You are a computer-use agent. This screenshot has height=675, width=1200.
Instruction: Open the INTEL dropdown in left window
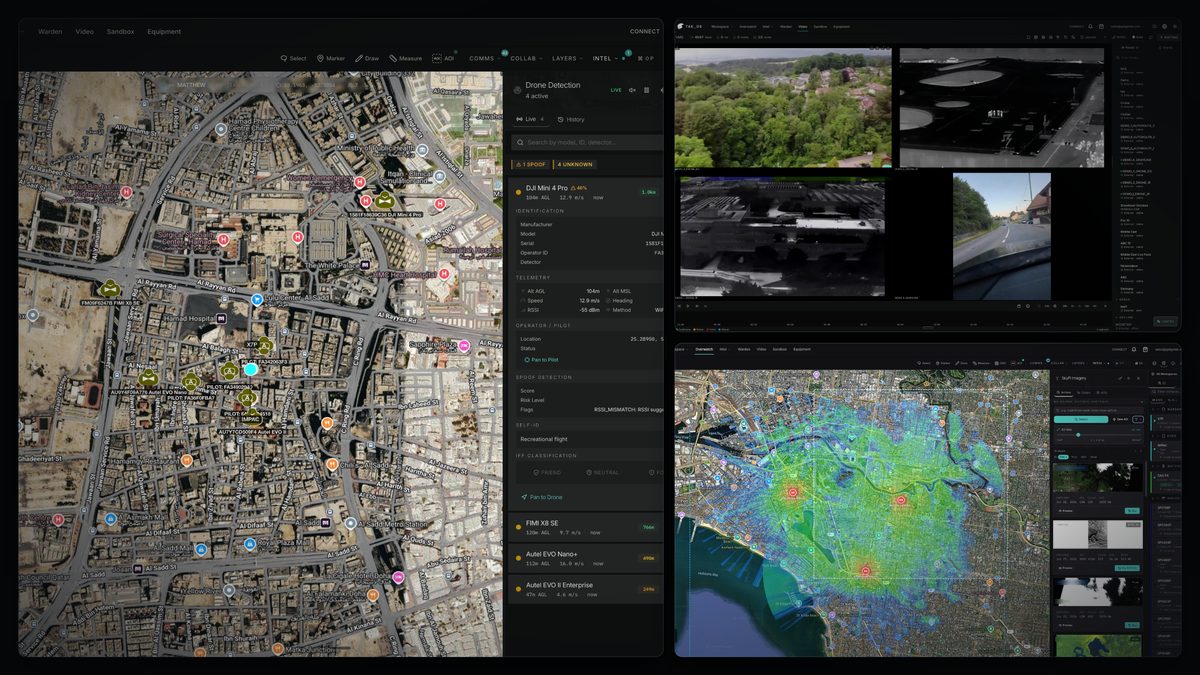coord(605,58)
